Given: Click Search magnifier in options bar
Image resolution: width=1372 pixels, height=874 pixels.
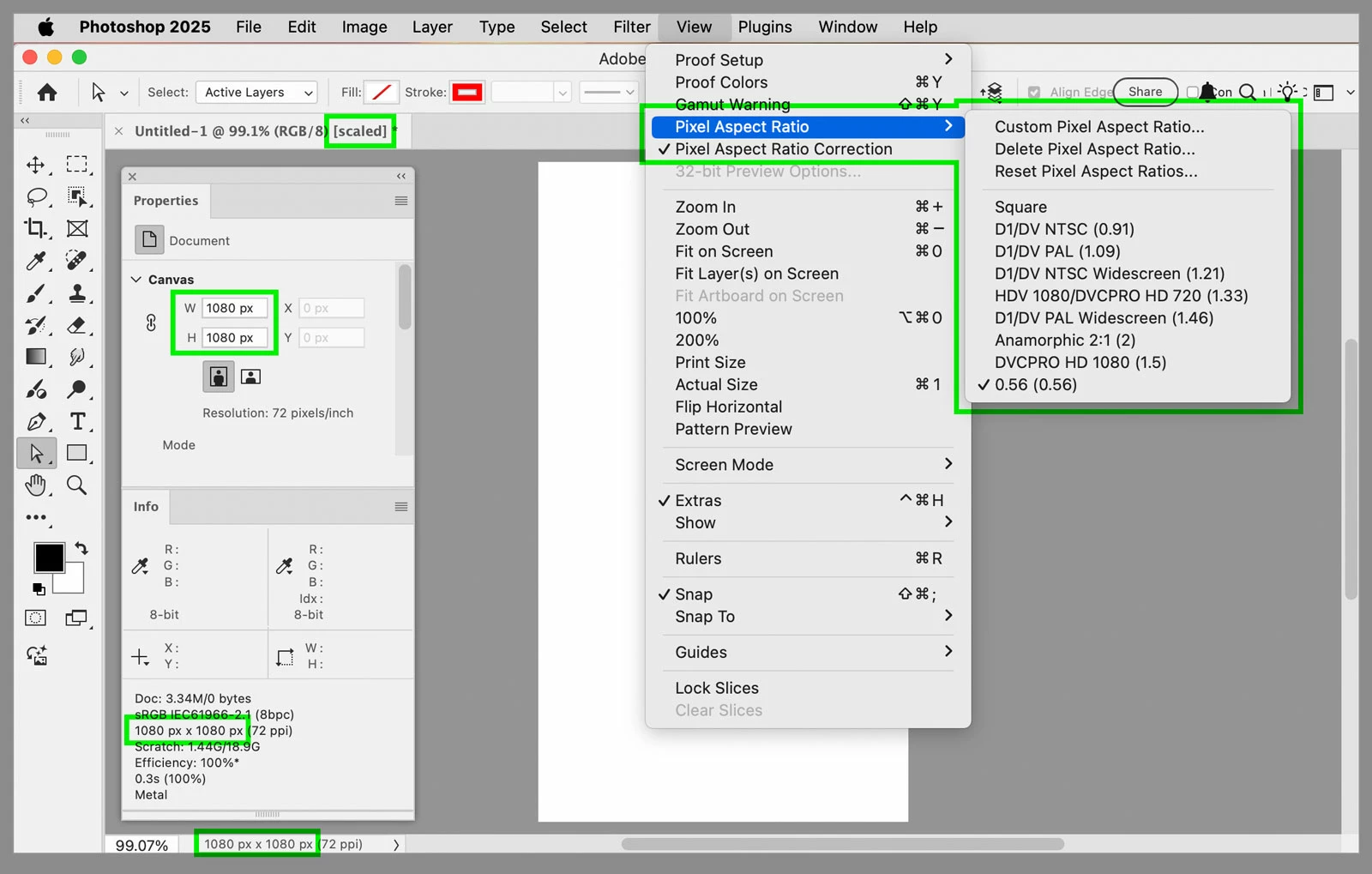Looking at the screenshot, I should click(x=1248, y=92).
